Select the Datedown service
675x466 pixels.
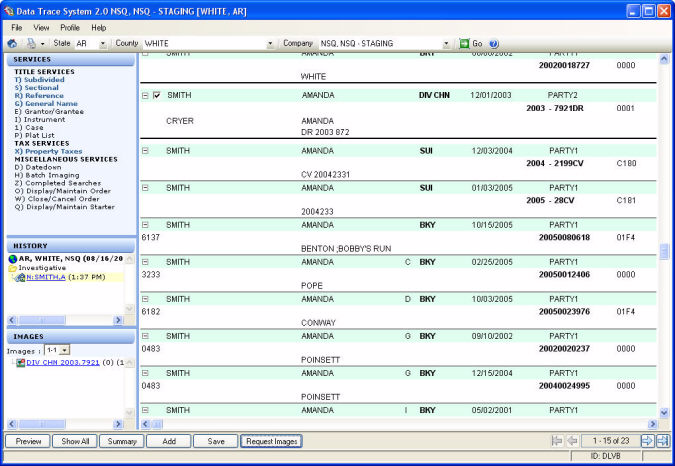38,167
